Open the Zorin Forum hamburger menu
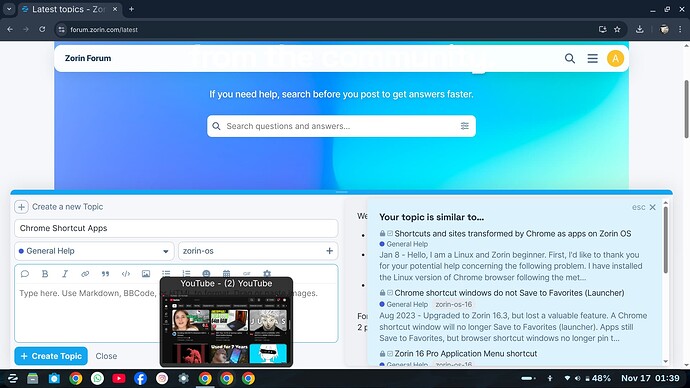The height and width of the screenshot is (388, 690). 592,59
